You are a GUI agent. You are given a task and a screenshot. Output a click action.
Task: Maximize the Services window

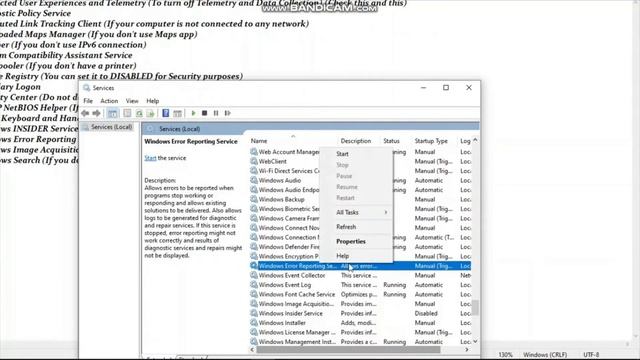446,88
